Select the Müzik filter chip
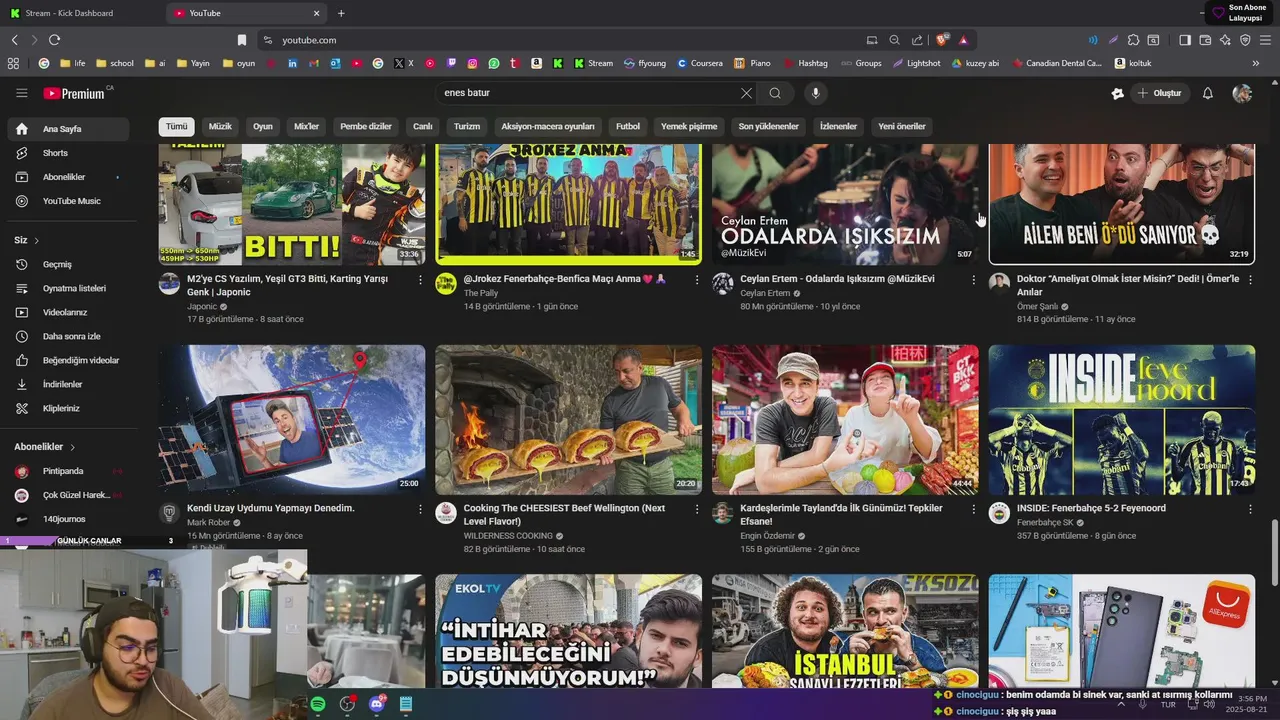1280x720 pixels. pos(220,127)
